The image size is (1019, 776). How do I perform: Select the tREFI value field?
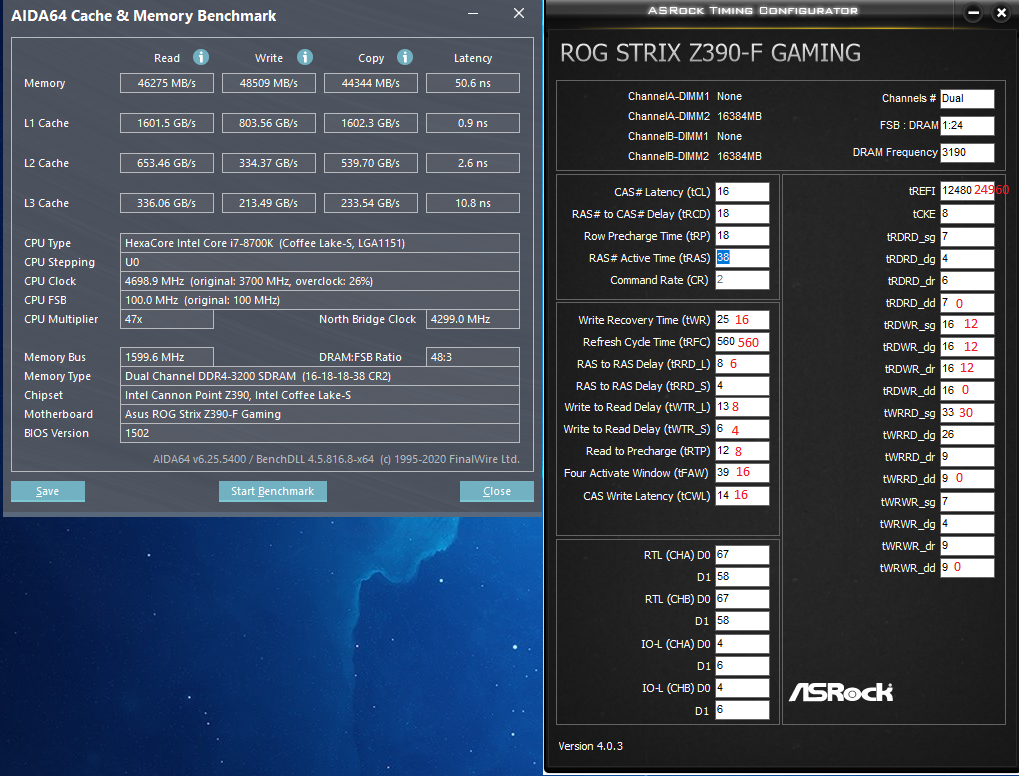967,190
